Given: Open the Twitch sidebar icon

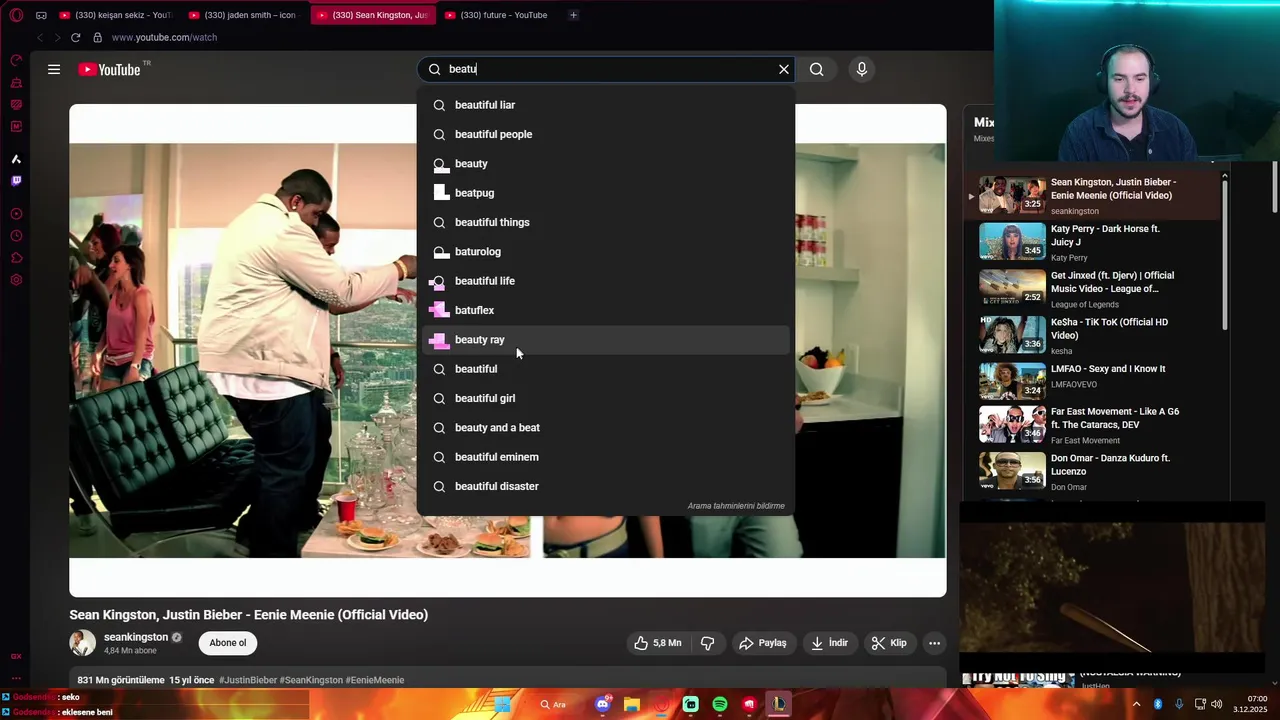Looking at the screenshot, I should 16,181.
